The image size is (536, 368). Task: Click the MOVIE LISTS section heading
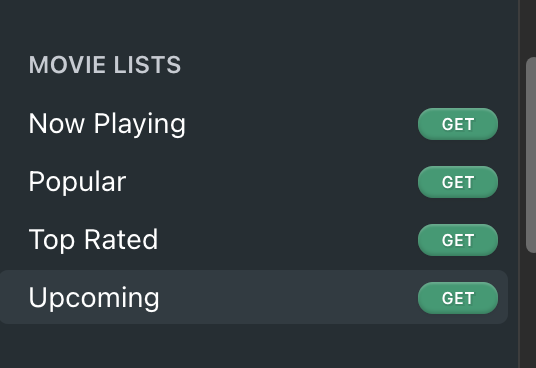pos(105,65)
